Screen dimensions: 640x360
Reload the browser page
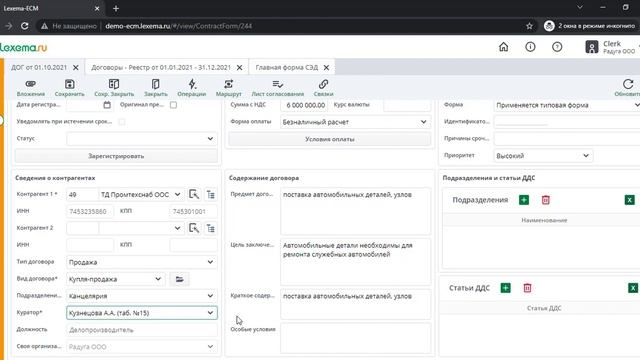coord(24,26)
